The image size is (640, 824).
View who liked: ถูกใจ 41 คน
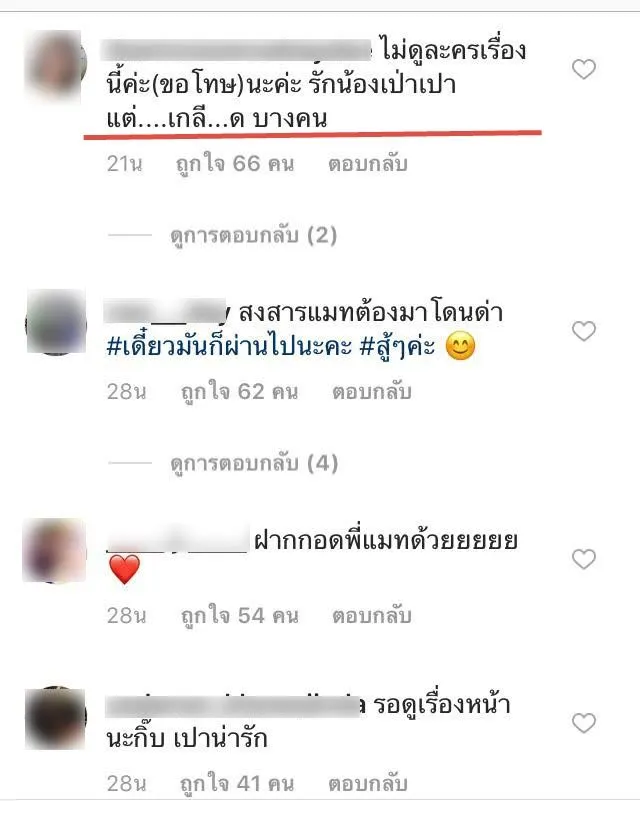pos(236,784)
